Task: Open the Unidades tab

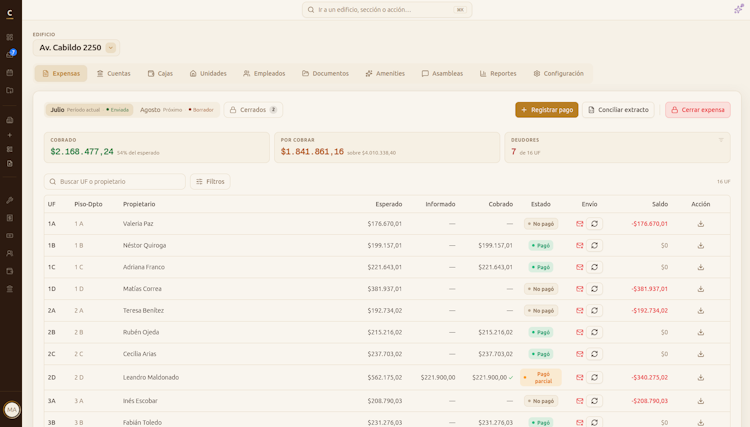Action: [208, 74]
